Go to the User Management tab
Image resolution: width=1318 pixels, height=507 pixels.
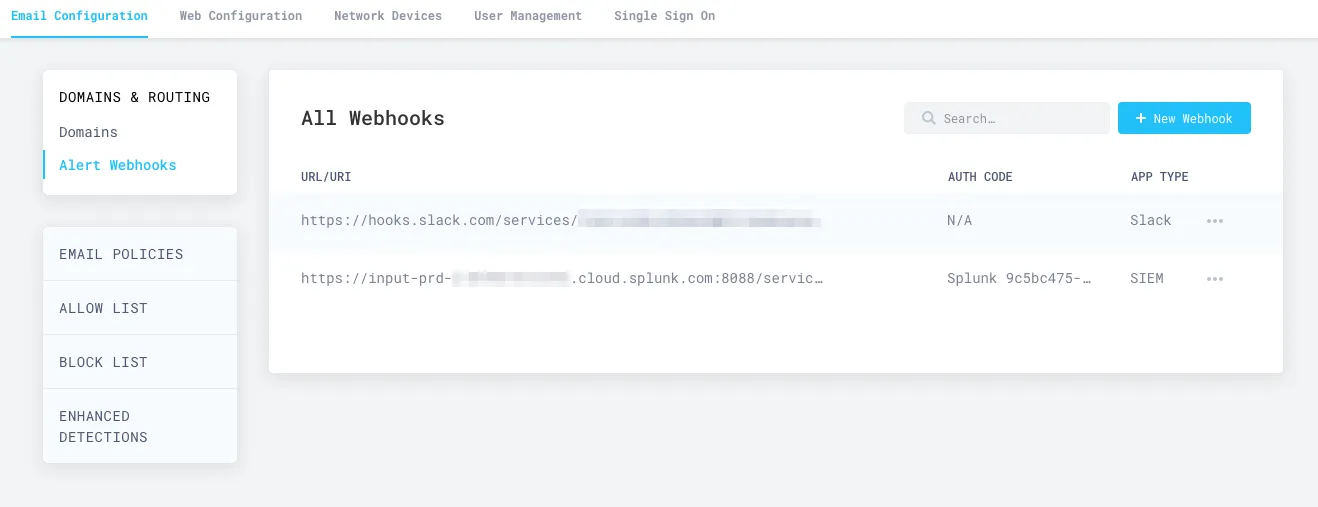tap(527, 16)
